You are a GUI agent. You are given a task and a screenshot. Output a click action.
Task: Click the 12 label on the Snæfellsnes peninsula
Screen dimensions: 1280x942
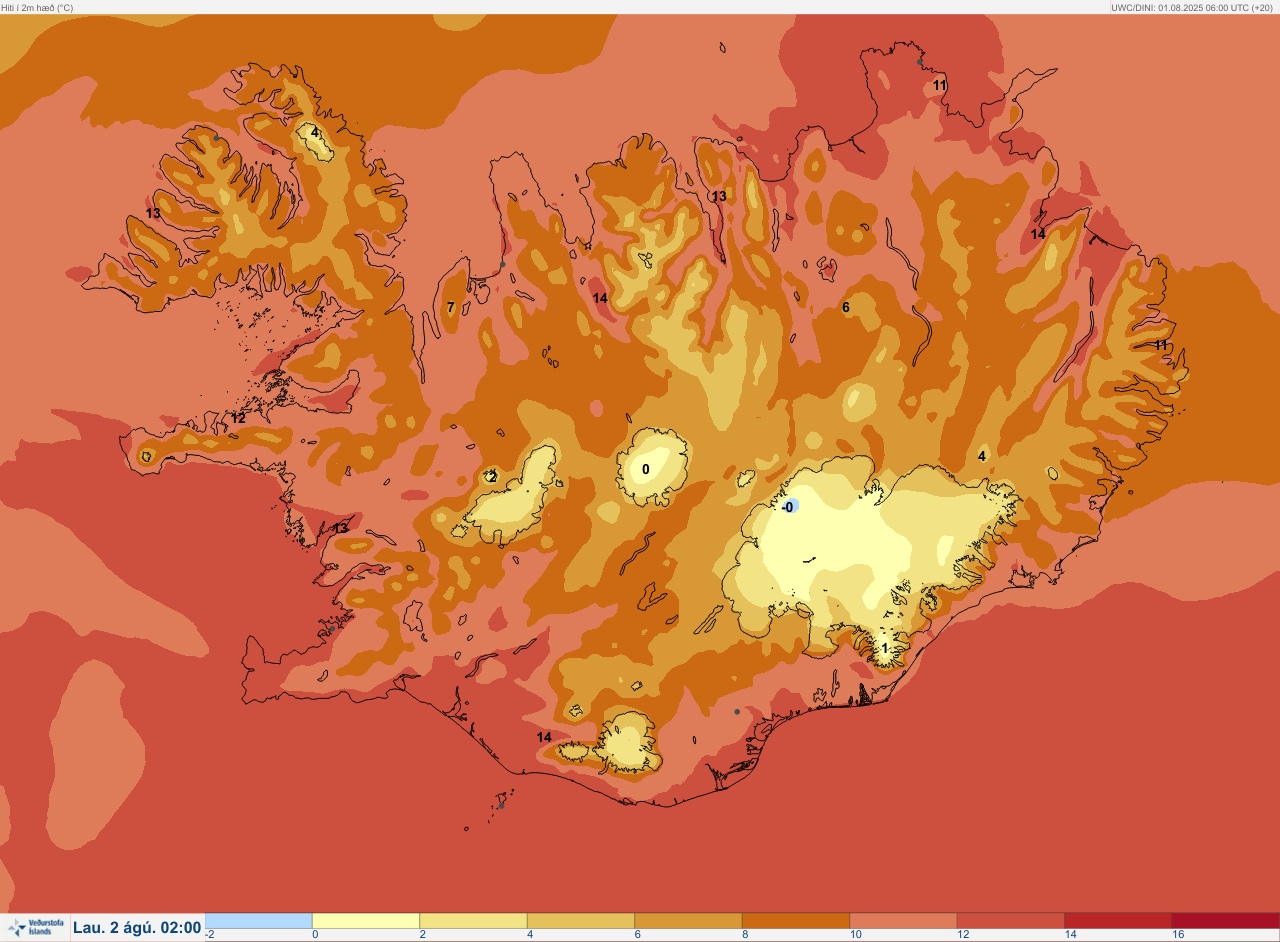tap(238, 418)
